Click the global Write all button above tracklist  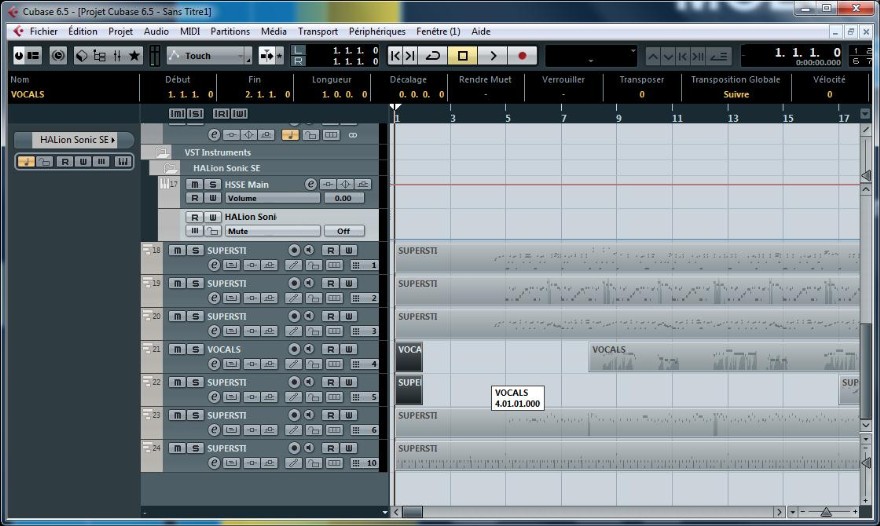pyautogui.click(x=239, y=113)
